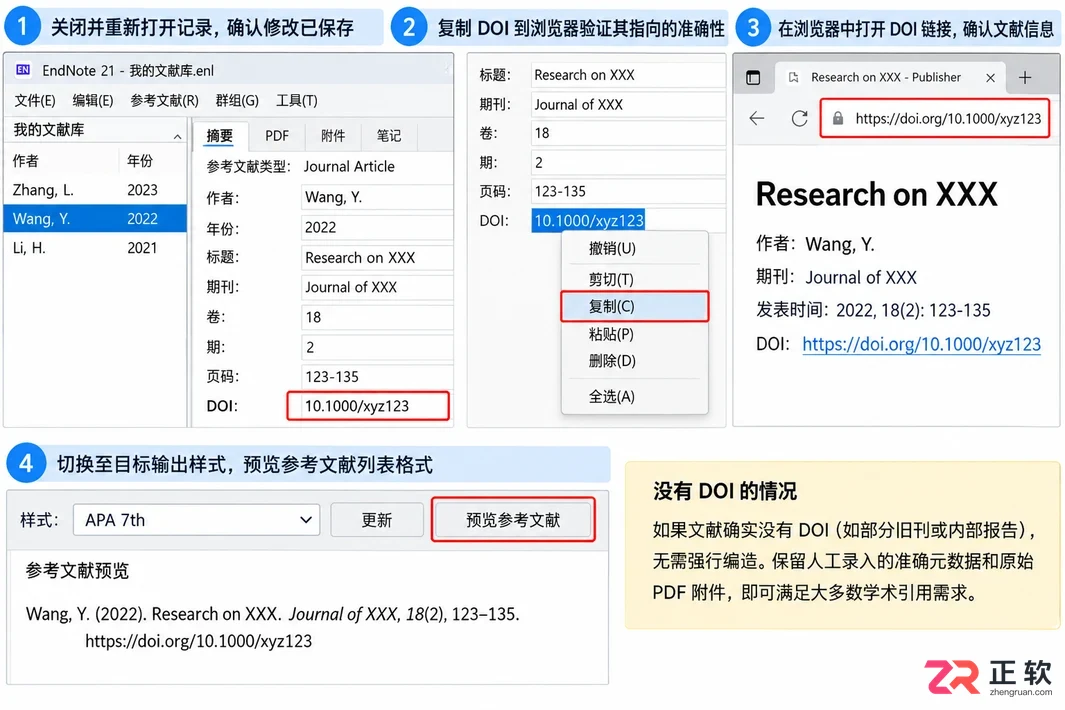Screen dimensions: 1065x710
Task: Open the 文件(E) menu
Action: [35, 101]
